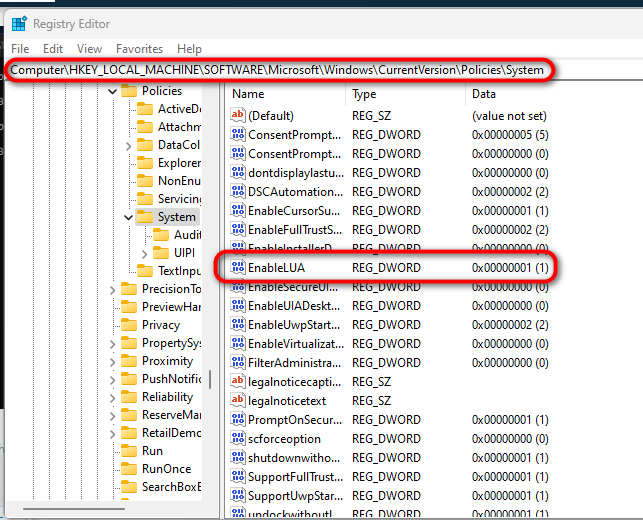Expand the Reliability folder node
643x520 pixels.
[112, 398]
